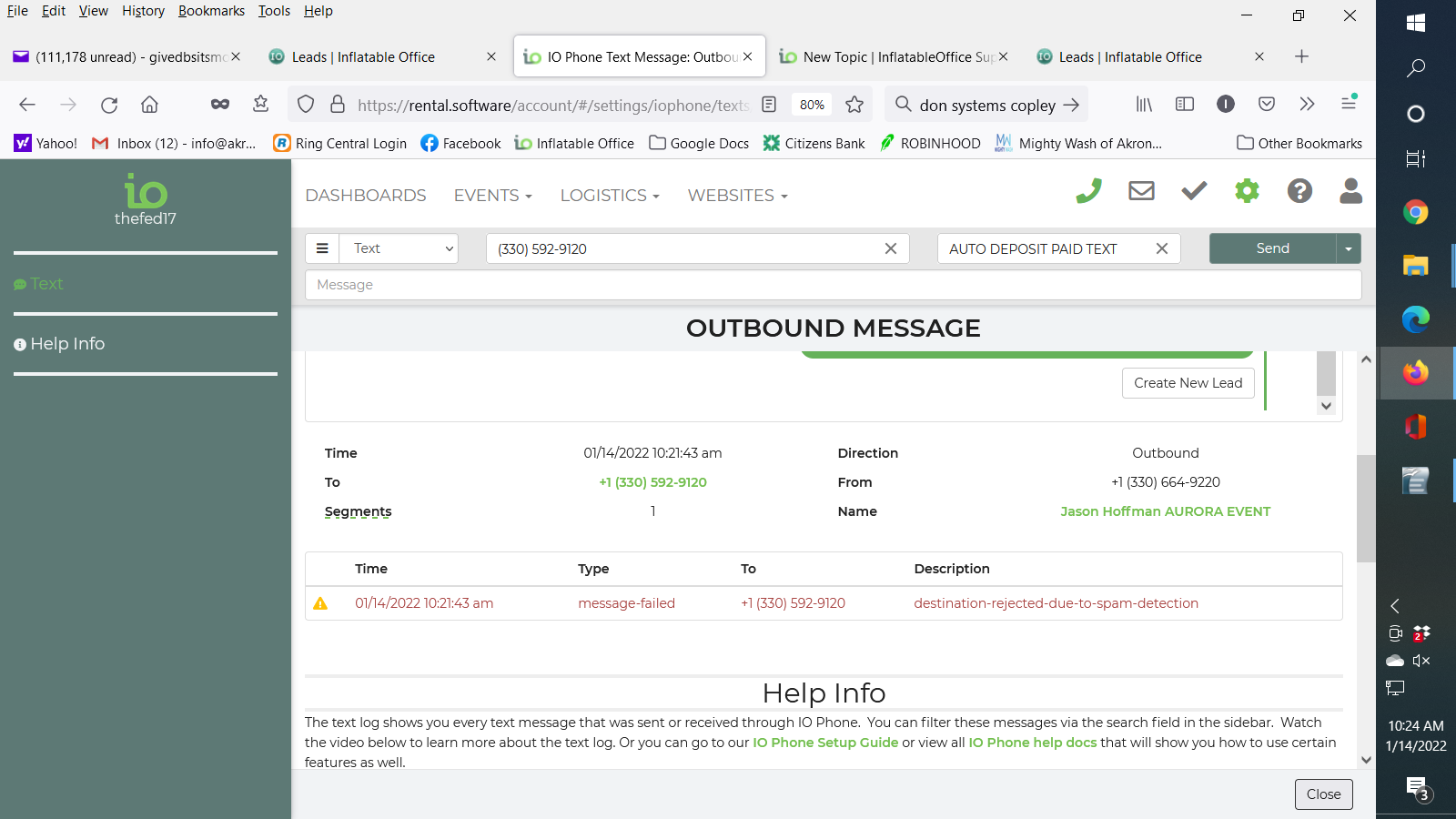1456x819 pixels.
Task: Open the IO Phone Setup Guide link
Action: pyautogui.click(x=825, y=743)
